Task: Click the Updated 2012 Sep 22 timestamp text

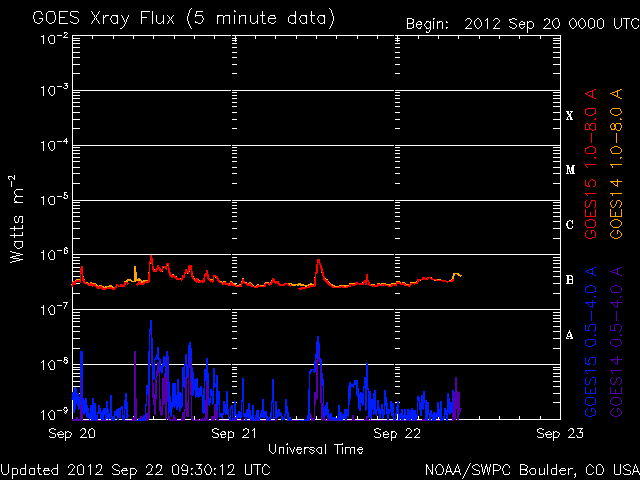Action: [x=135, y=468]
